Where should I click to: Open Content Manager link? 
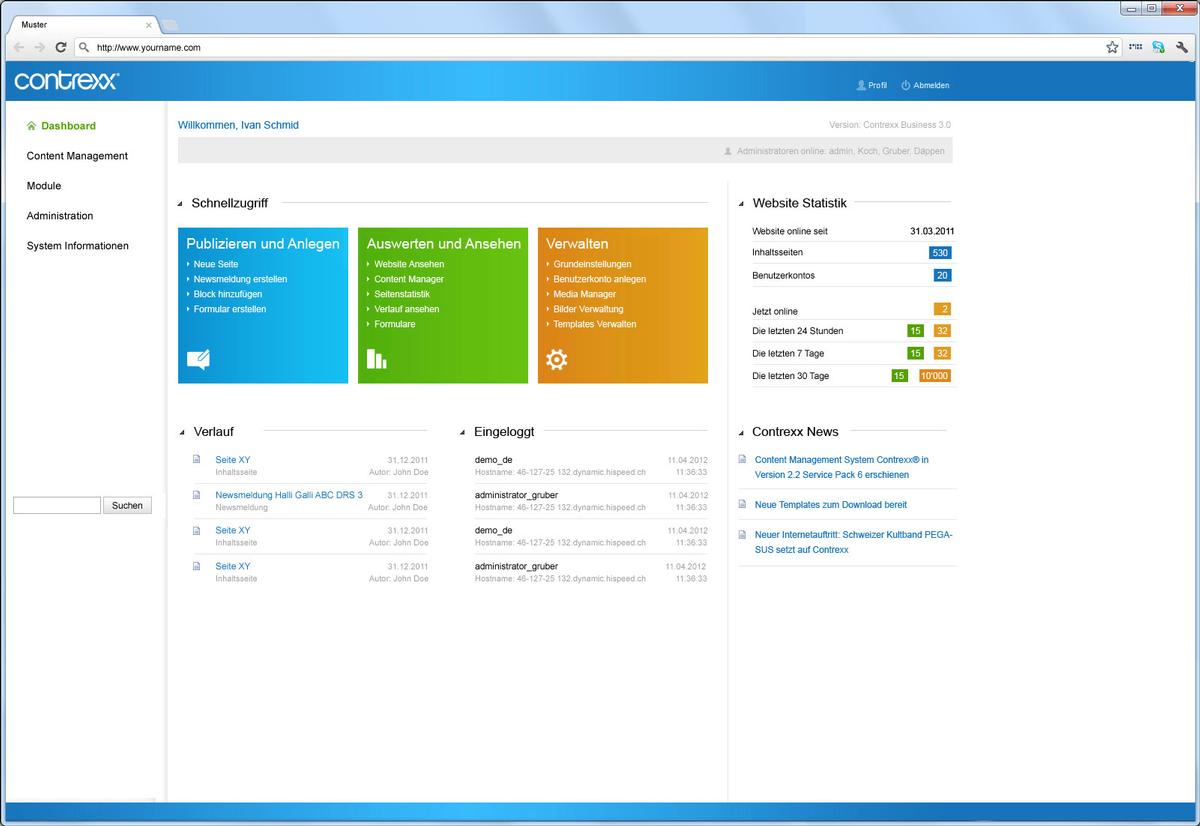(x=409, y=279)
